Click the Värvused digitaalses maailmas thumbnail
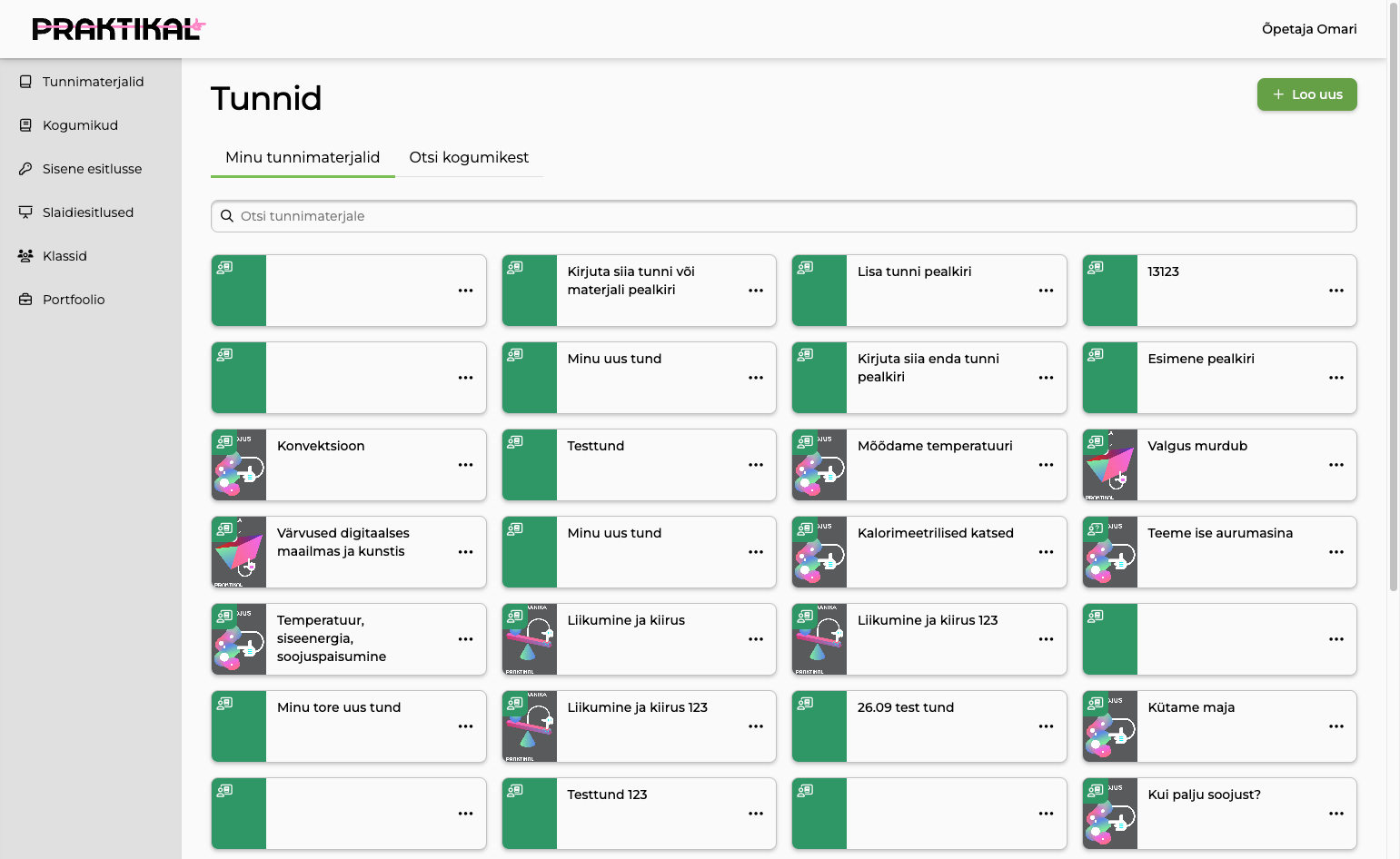Screen dimensions: 1400x859 (239, 552)
